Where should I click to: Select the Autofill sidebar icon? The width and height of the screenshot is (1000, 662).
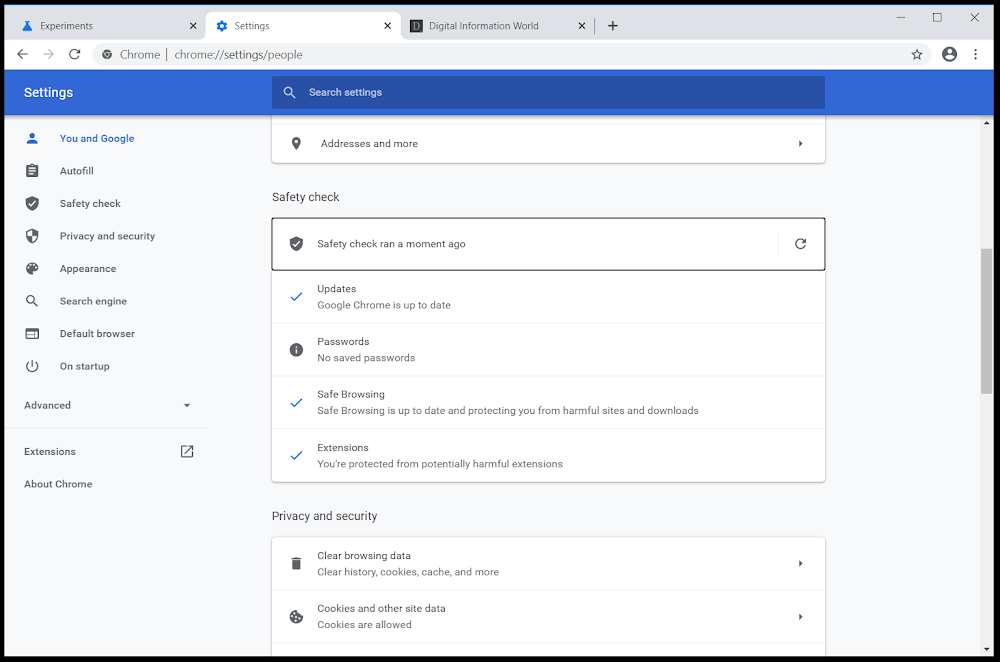31,170
